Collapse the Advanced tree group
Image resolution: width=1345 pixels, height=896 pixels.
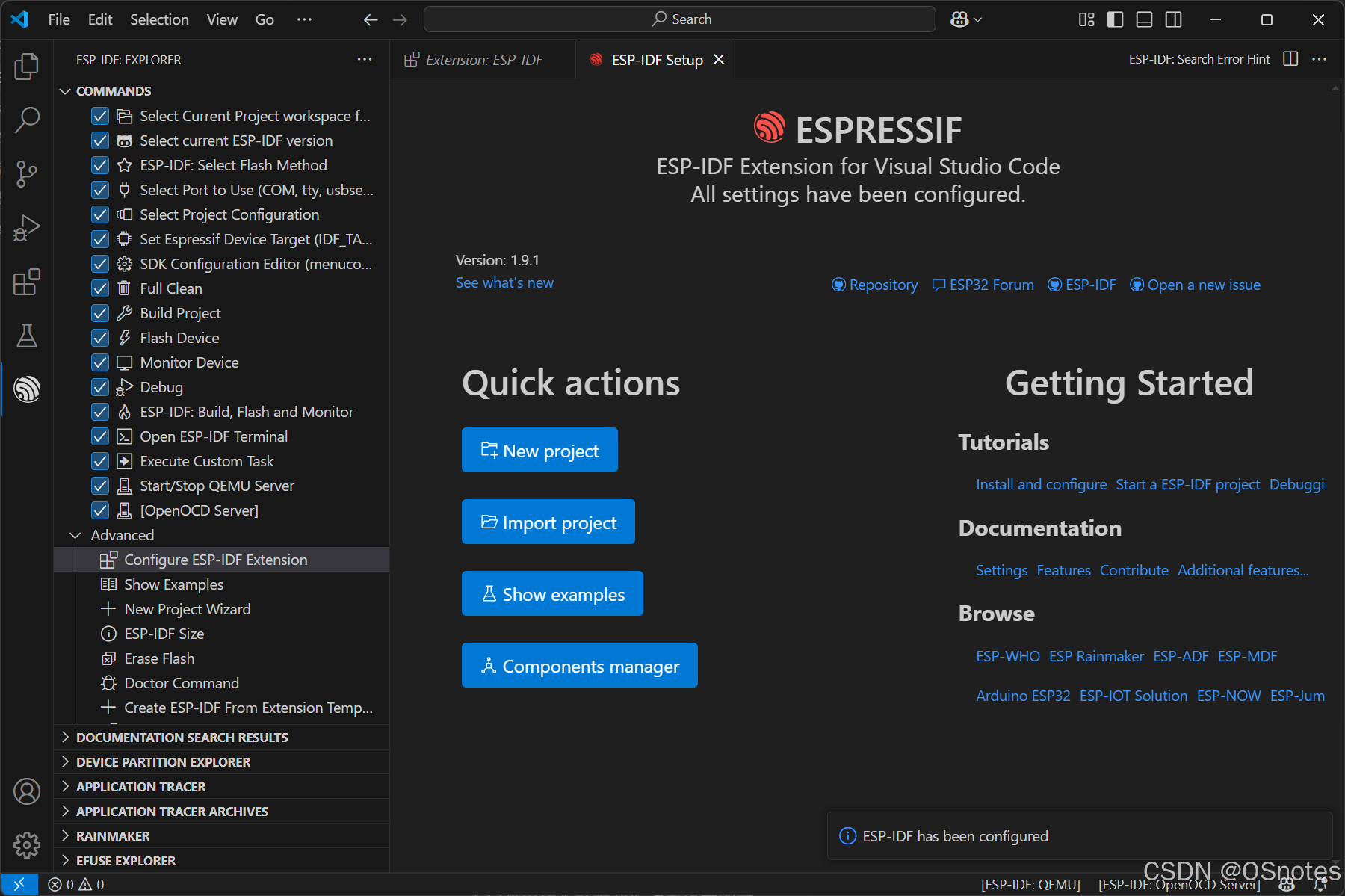point(123,535)
